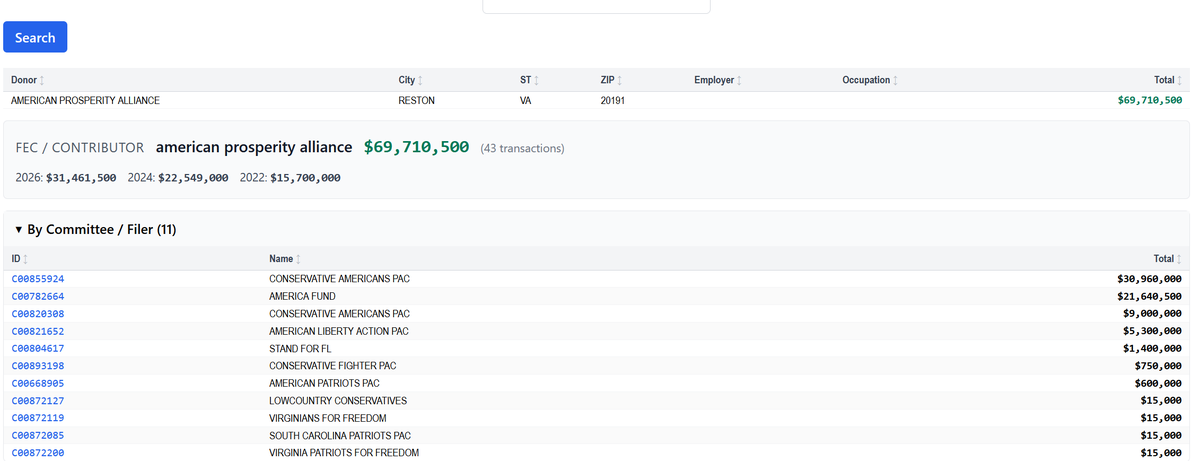Screen dimensions: 1200x461
Task: Click the $21,640,500 committee total
Action: tap(1150, 296)
